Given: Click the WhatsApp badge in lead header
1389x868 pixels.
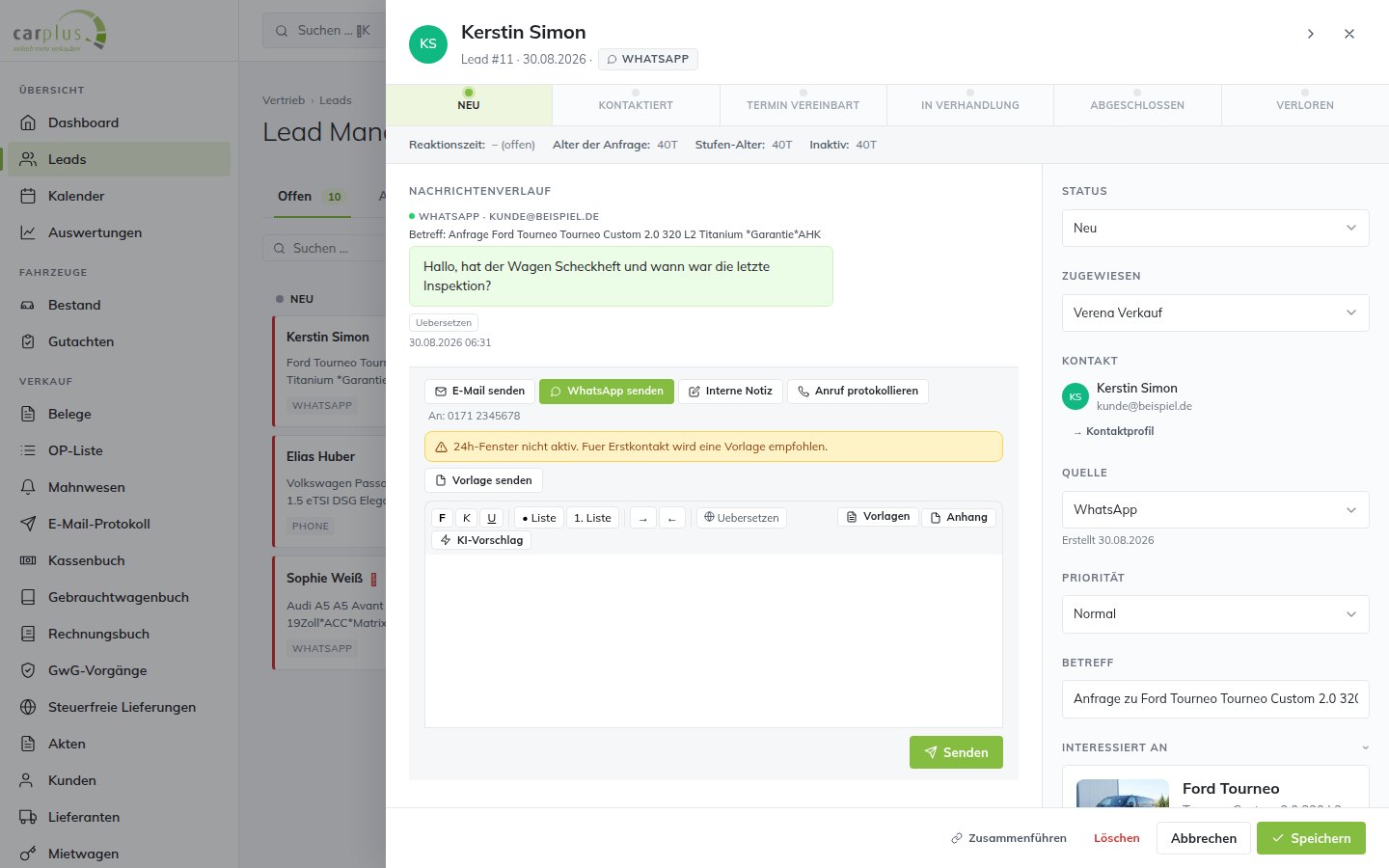Looking at the screenshot, I should click(647, 59).
